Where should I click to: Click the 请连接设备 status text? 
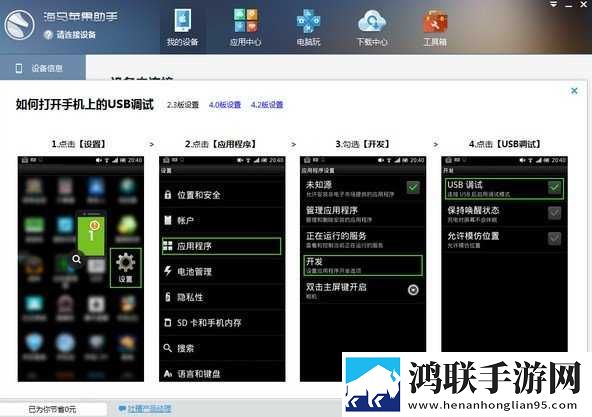click(76, 35)
